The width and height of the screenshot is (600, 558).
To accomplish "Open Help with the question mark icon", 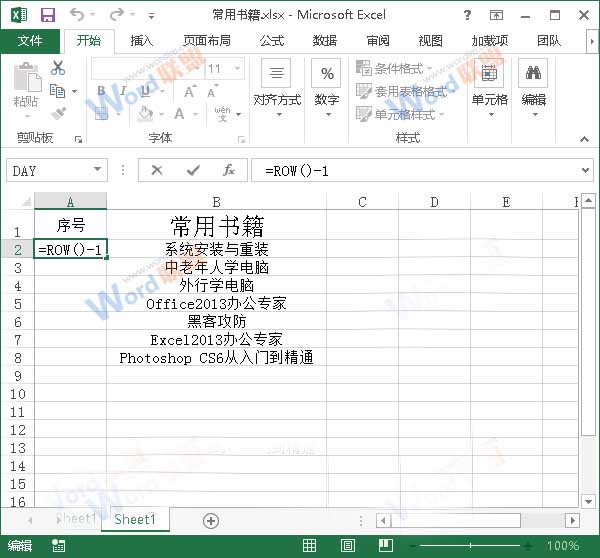I will point(467,15).
